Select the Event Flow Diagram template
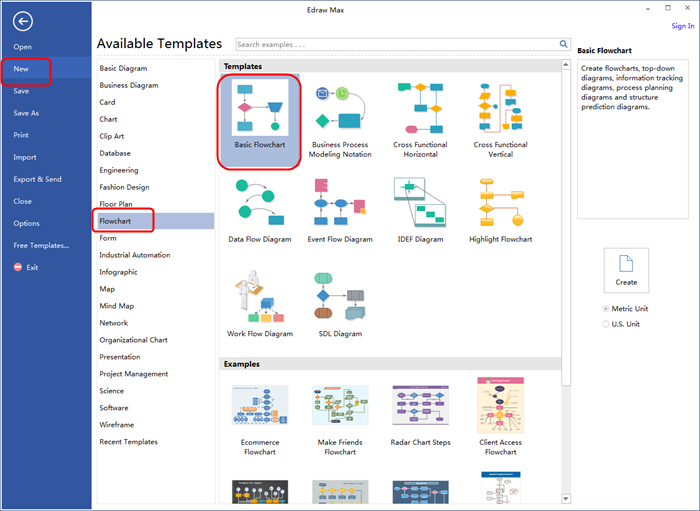This screenshot has height=511, width=700. [340, 210]
